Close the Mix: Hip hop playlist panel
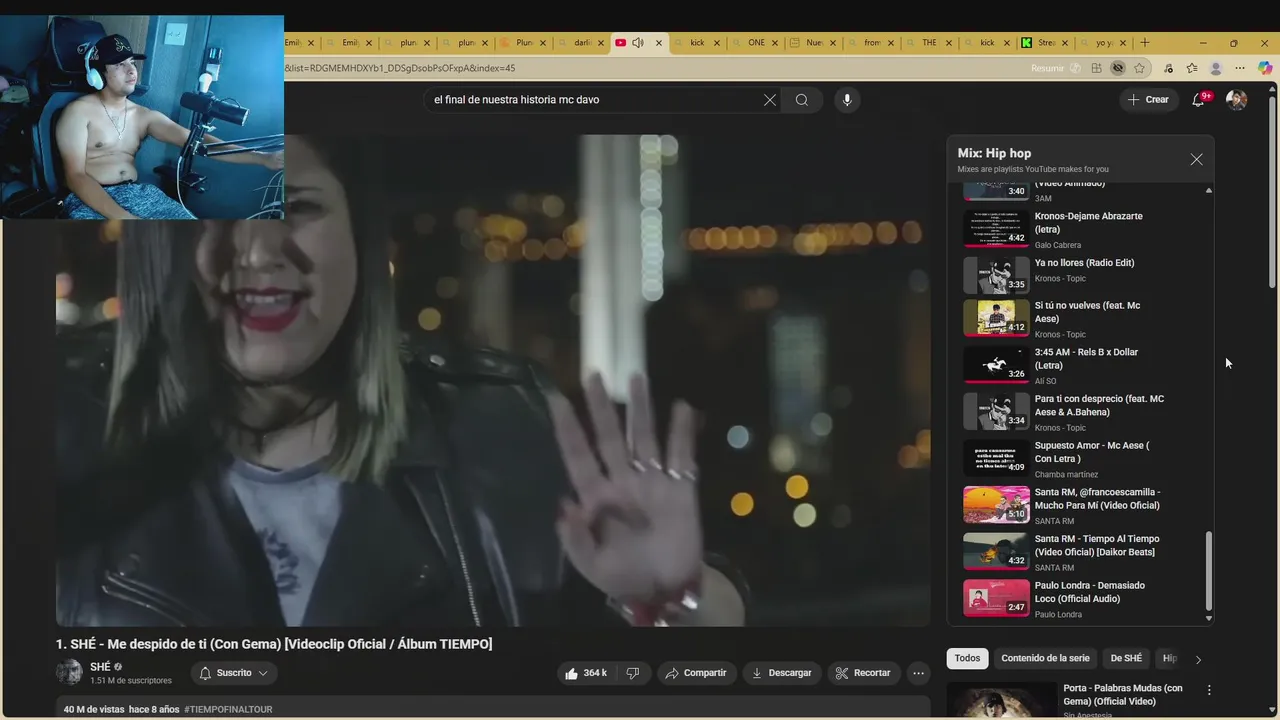 pyautogui.click(x=1196, y=160)
